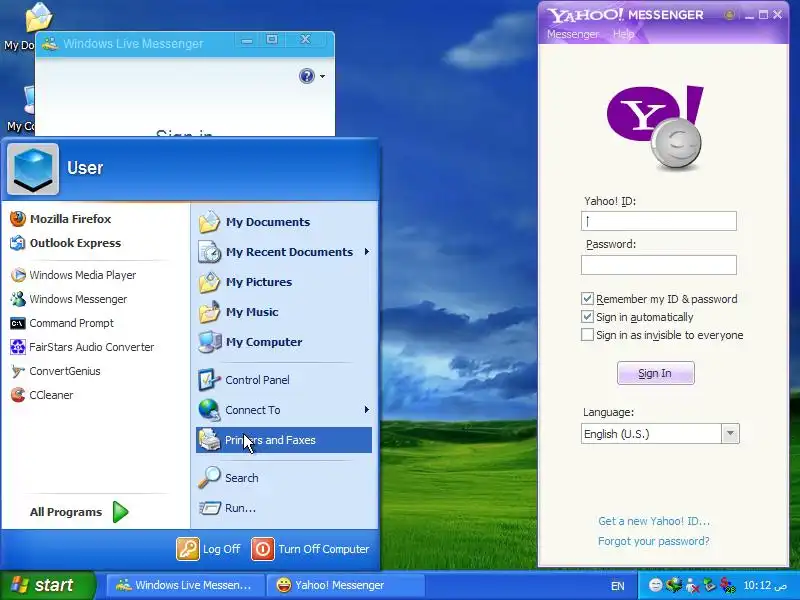Screen dimensions: 800x600
Task: Follow Get a new Yahoo! ID link
Action: pos(654,521)
